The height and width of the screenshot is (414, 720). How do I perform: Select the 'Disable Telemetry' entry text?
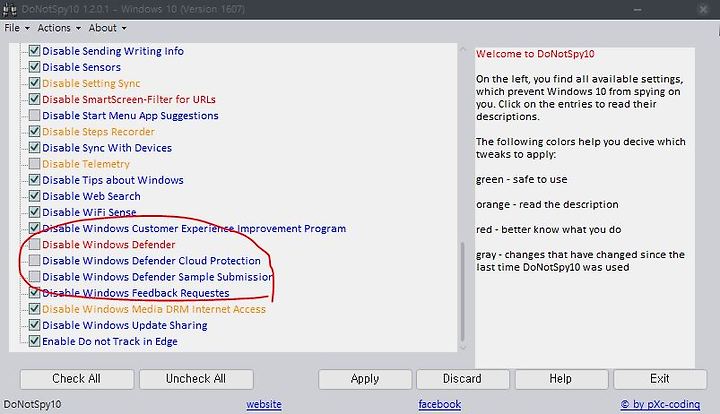coord(86,164)
